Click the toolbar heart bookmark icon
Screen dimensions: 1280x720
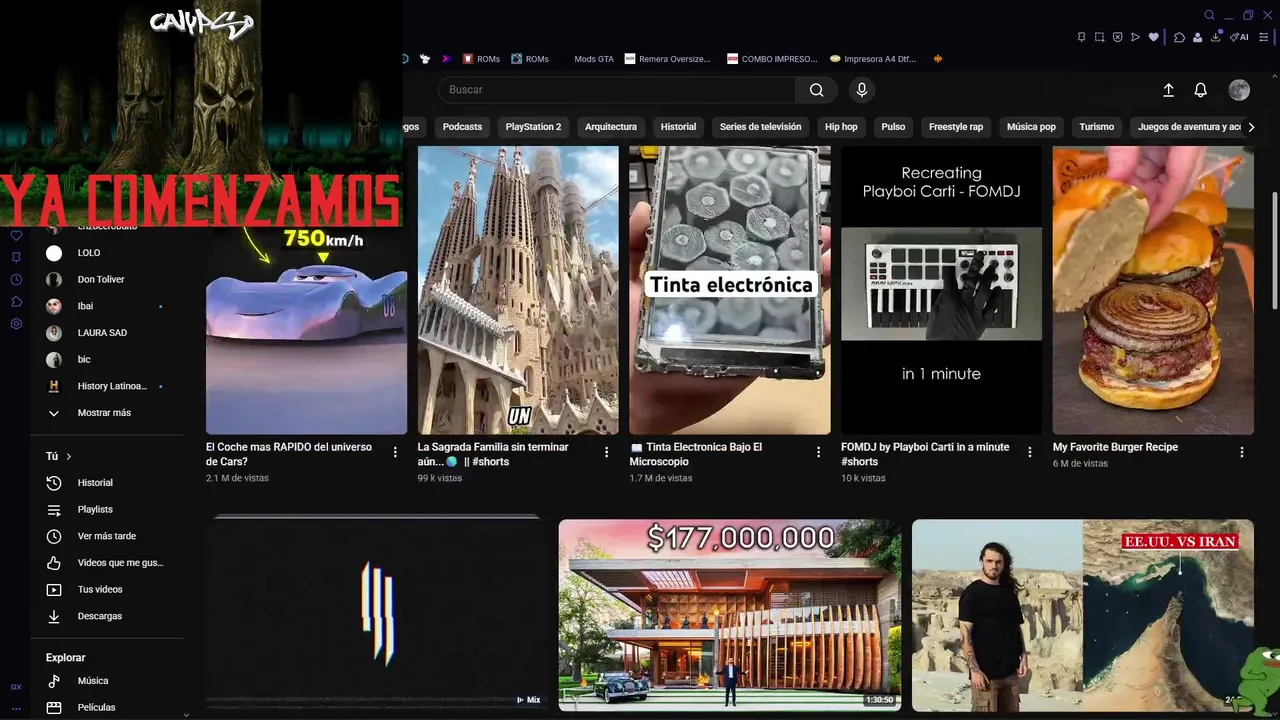1153,37
